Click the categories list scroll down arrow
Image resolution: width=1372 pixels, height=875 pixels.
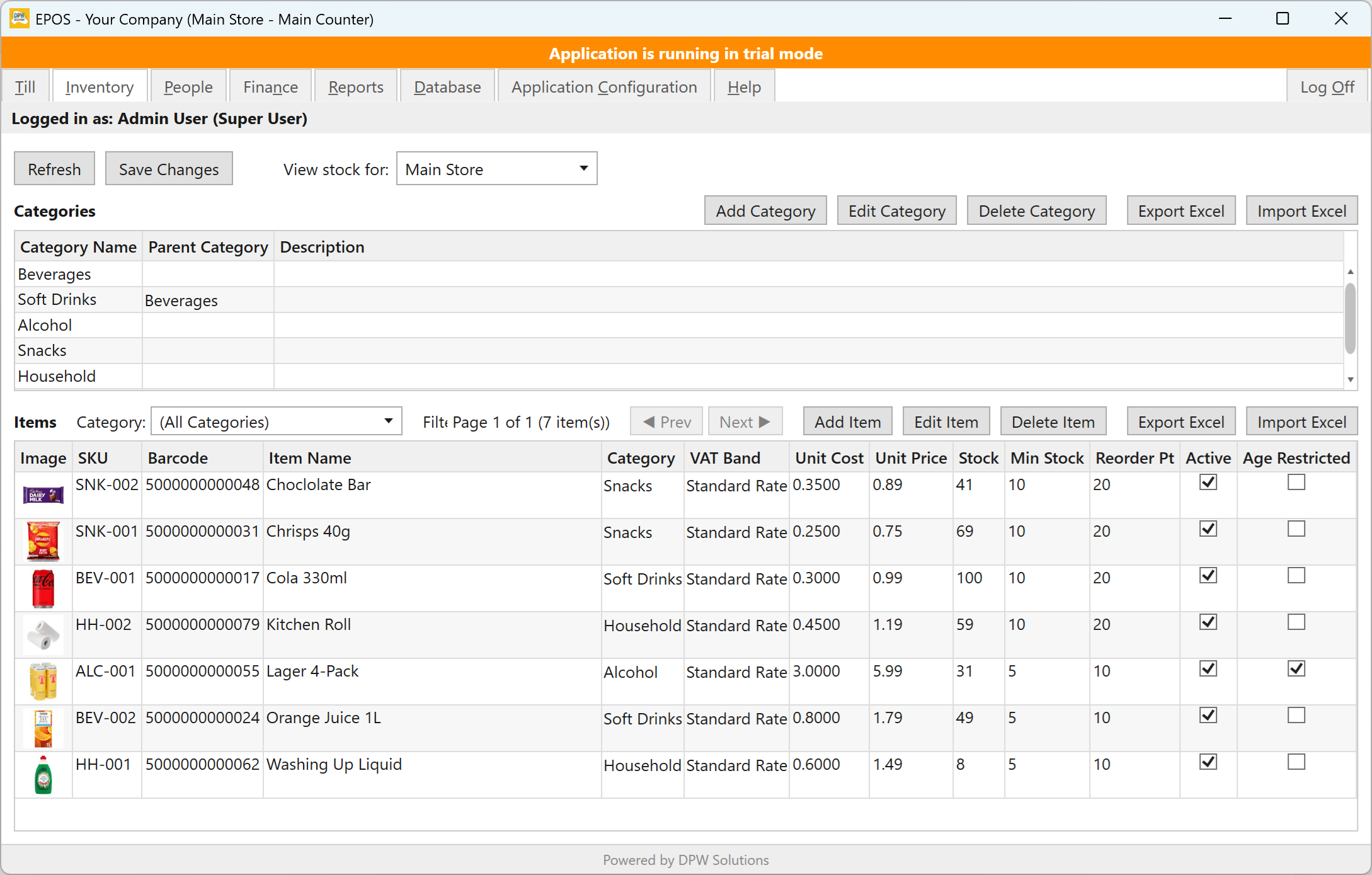point(1350,379)
